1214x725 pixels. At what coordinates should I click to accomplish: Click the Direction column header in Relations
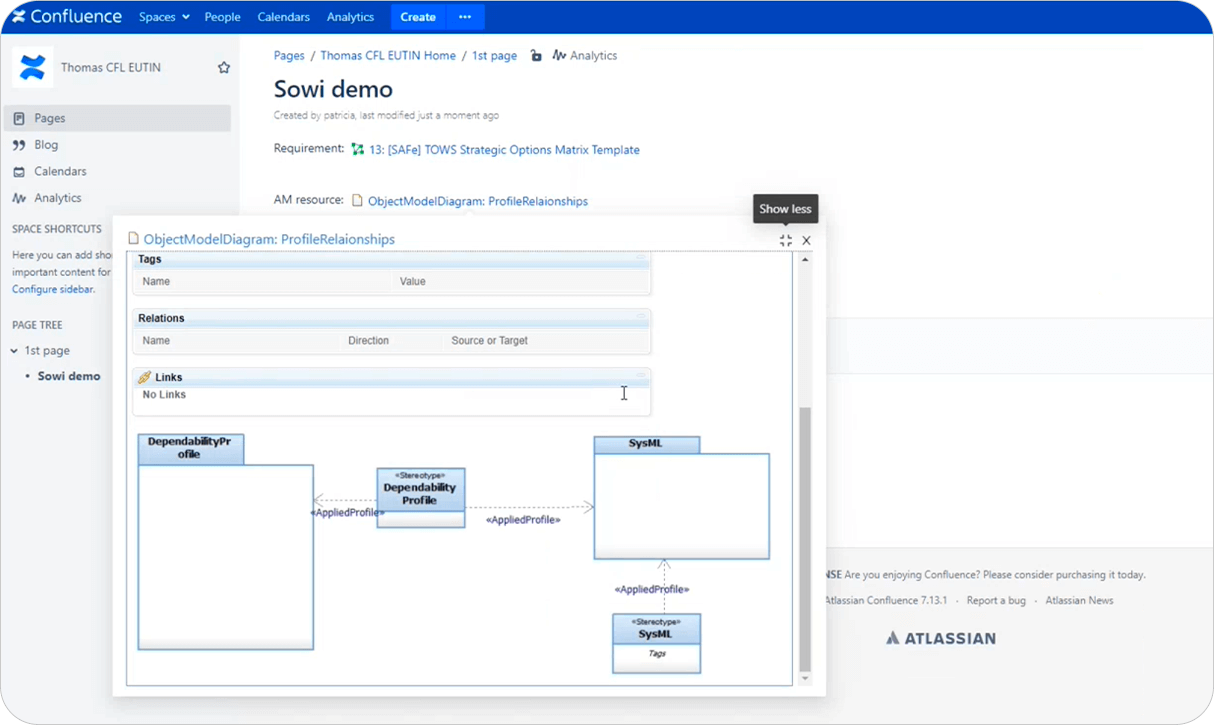coord(368,341)
